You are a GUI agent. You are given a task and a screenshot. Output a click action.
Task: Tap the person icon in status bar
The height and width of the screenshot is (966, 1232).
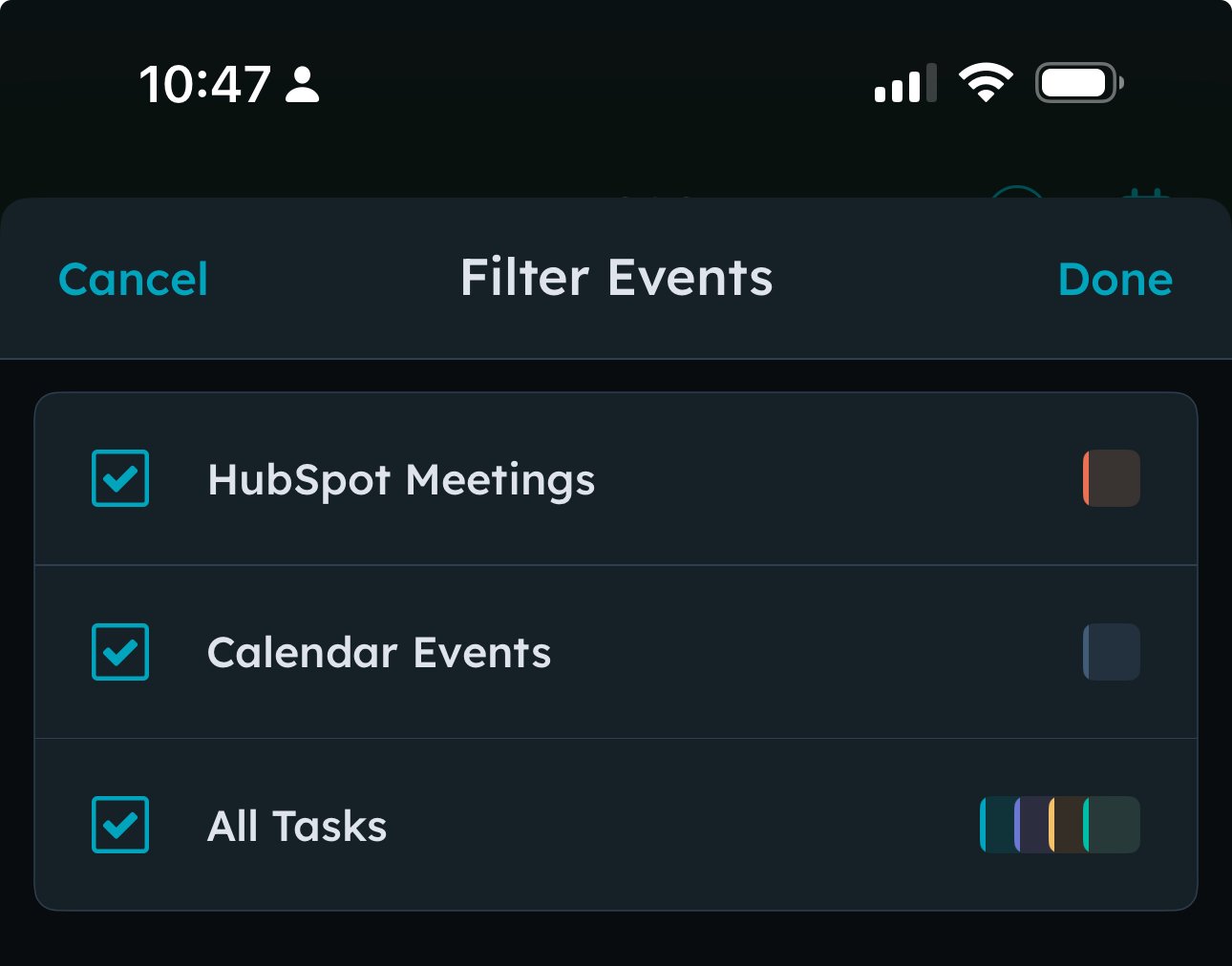coord(303,84)
